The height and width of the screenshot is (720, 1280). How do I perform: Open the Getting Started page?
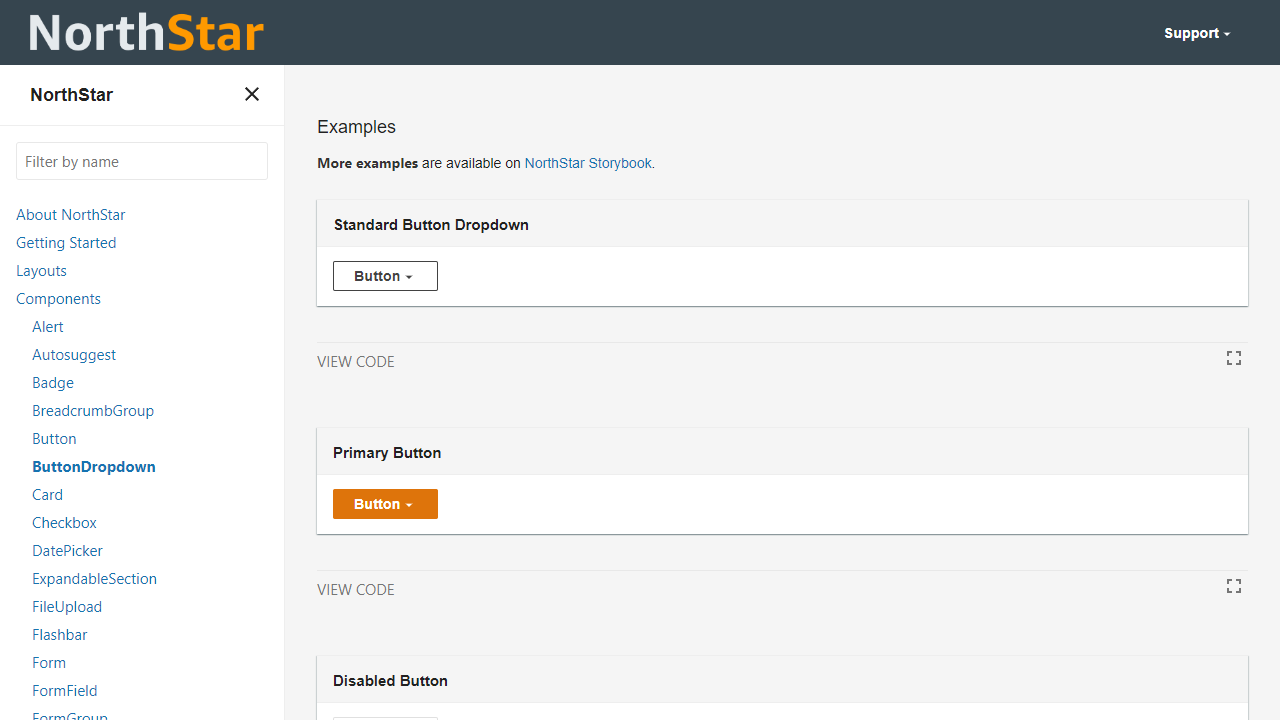[66, 243]
